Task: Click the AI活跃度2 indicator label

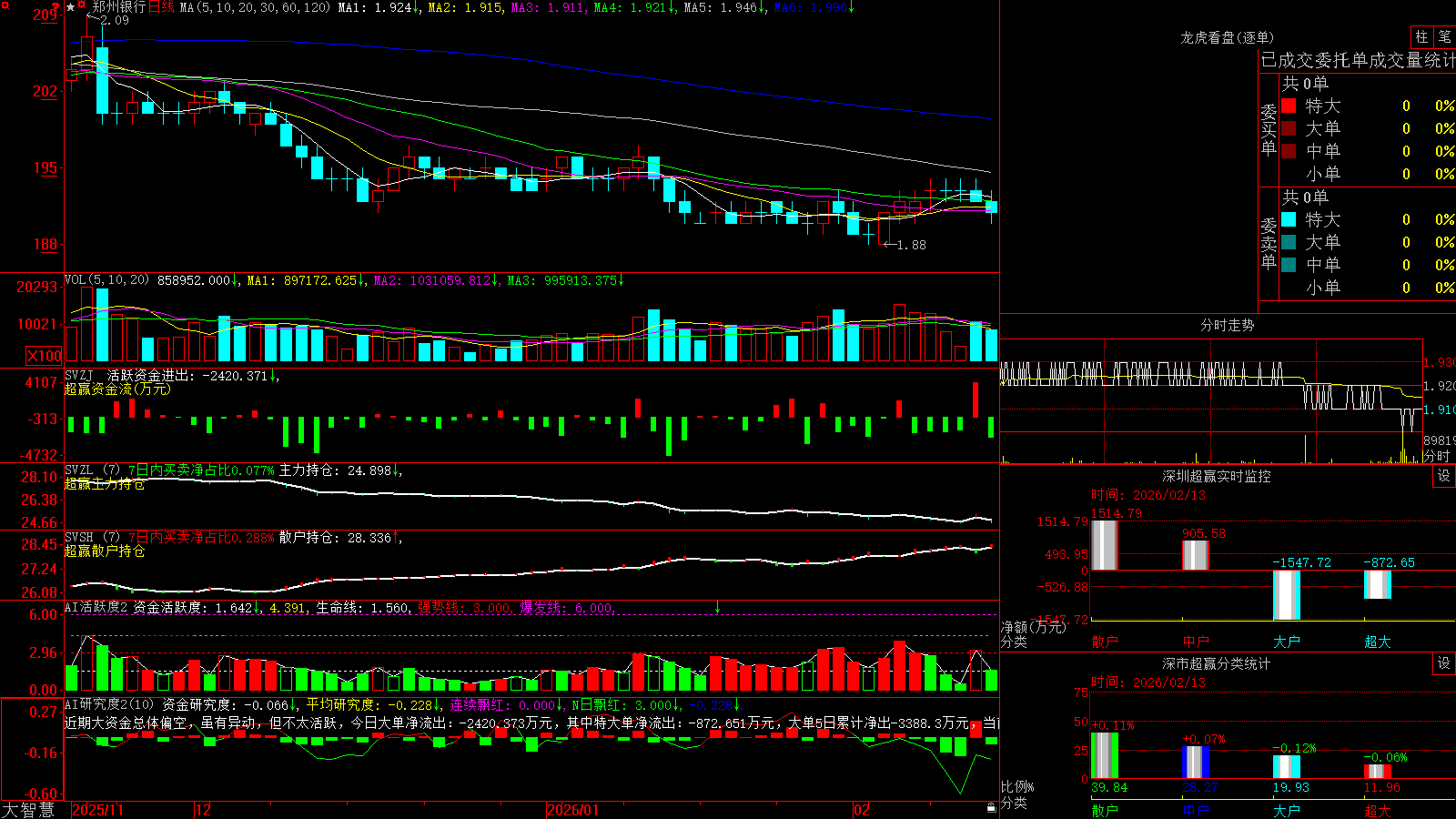Action: click(x=96, y=607)
